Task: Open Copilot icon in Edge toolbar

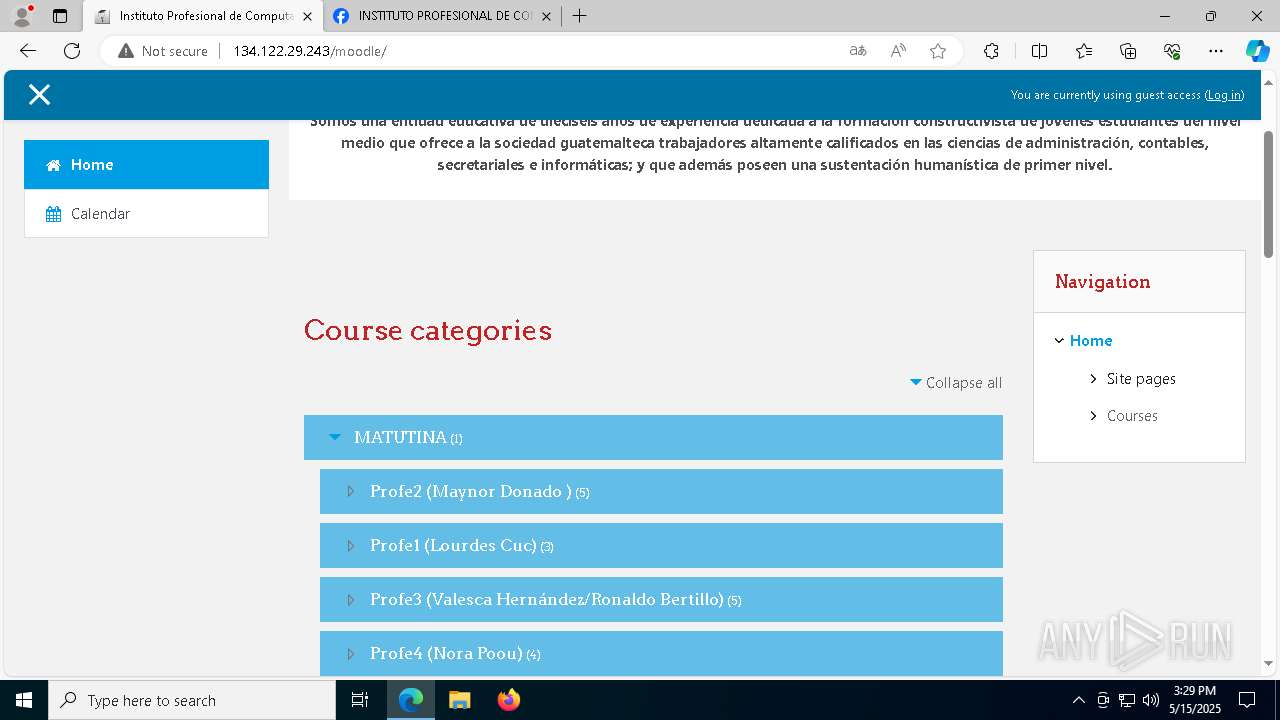Action: coord(1257,51)
